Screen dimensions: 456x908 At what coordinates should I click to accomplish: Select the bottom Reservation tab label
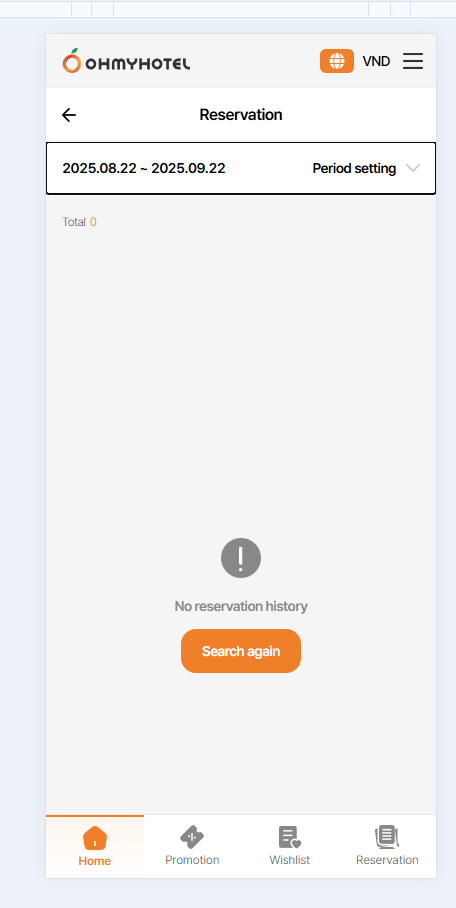click(x=387, y=860)
